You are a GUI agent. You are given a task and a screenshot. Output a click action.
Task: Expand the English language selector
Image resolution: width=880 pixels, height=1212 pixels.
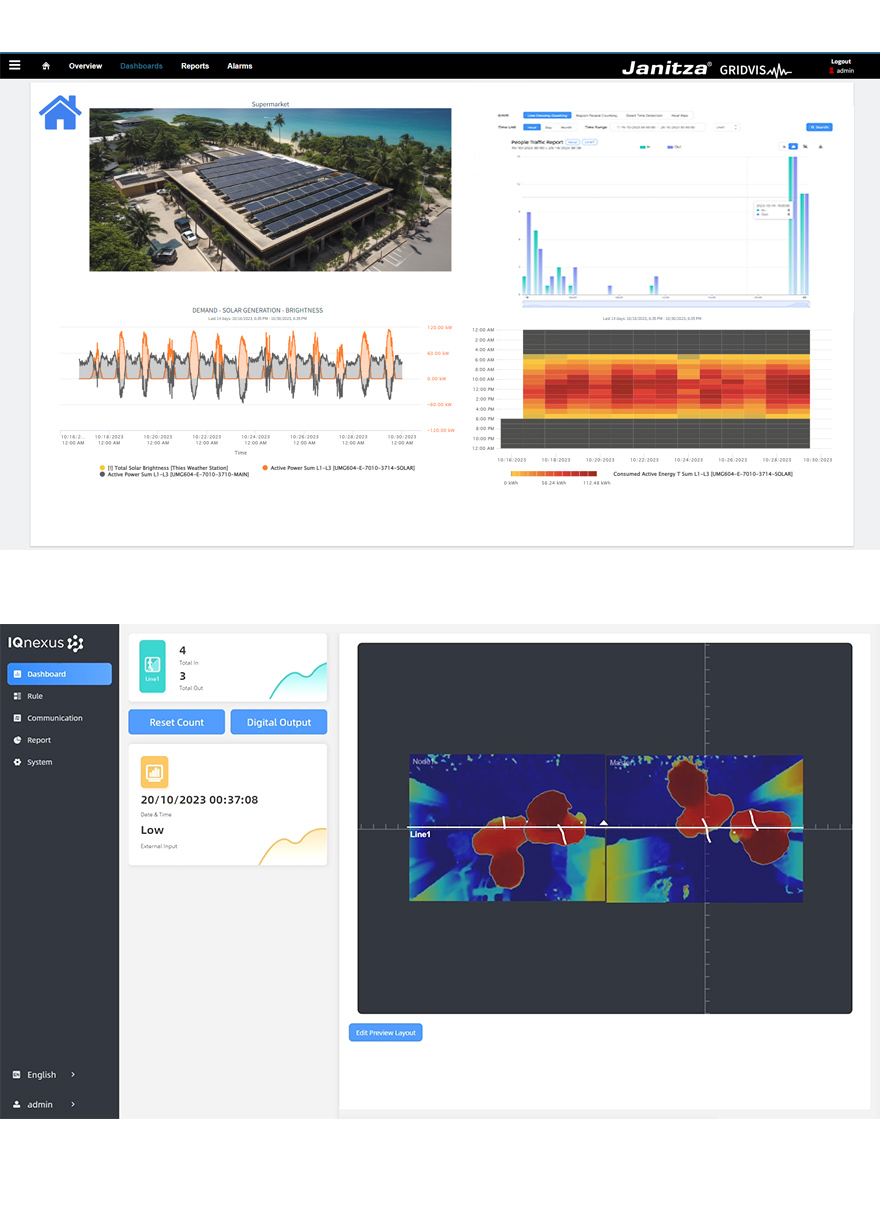tap(45, 1075)
